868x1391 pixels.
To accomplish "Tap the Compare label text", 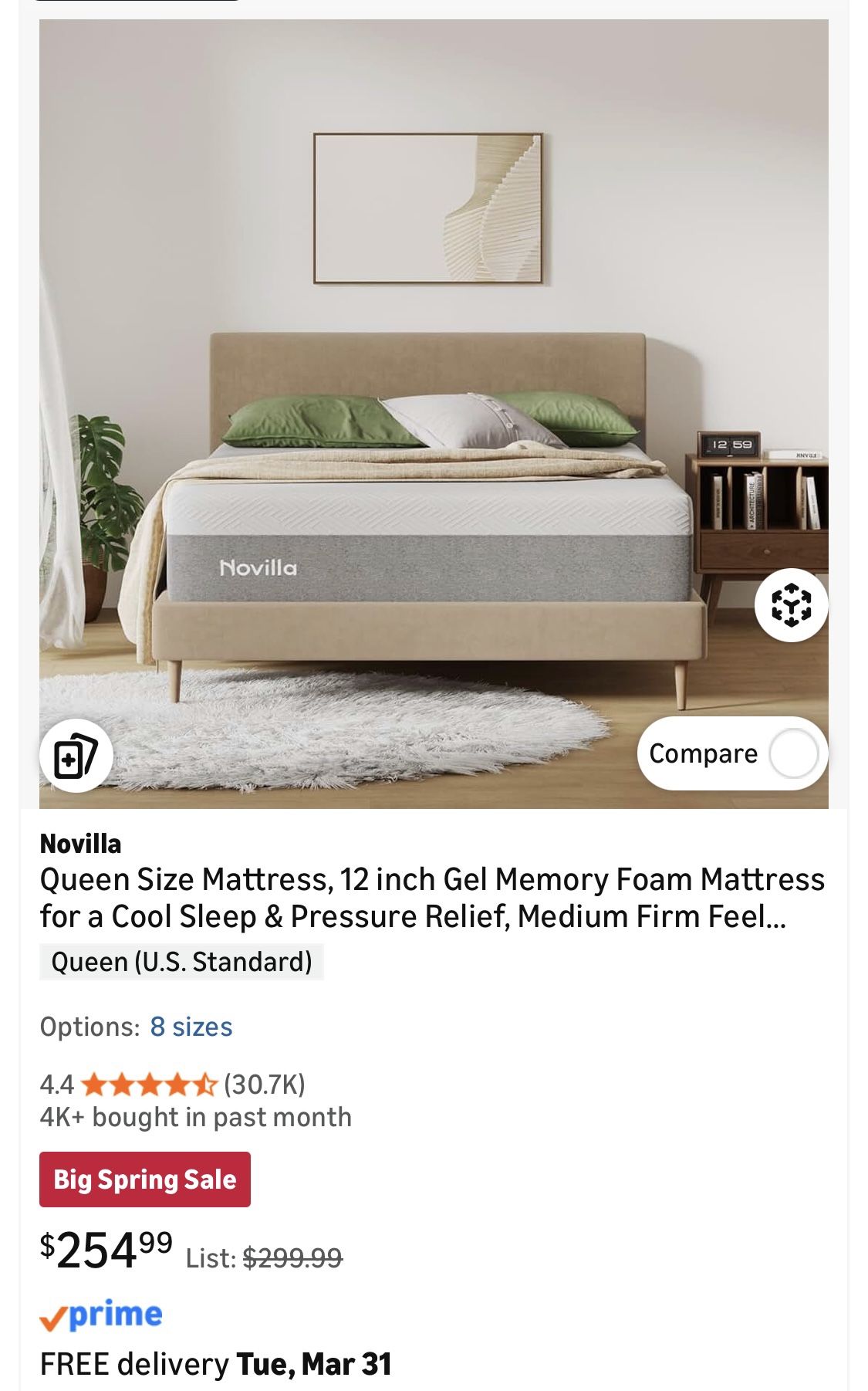I will pos(703,753).
